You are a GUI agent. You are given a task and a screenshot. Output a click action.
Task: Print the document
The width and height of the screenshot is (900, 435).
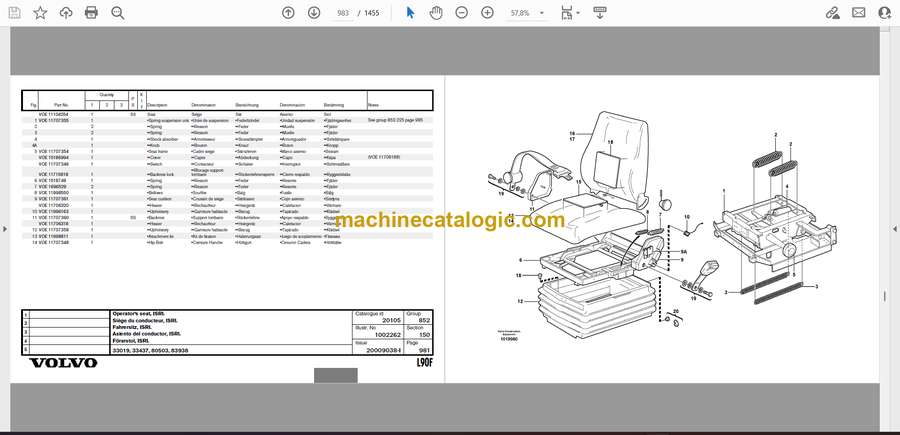(91, 13)
